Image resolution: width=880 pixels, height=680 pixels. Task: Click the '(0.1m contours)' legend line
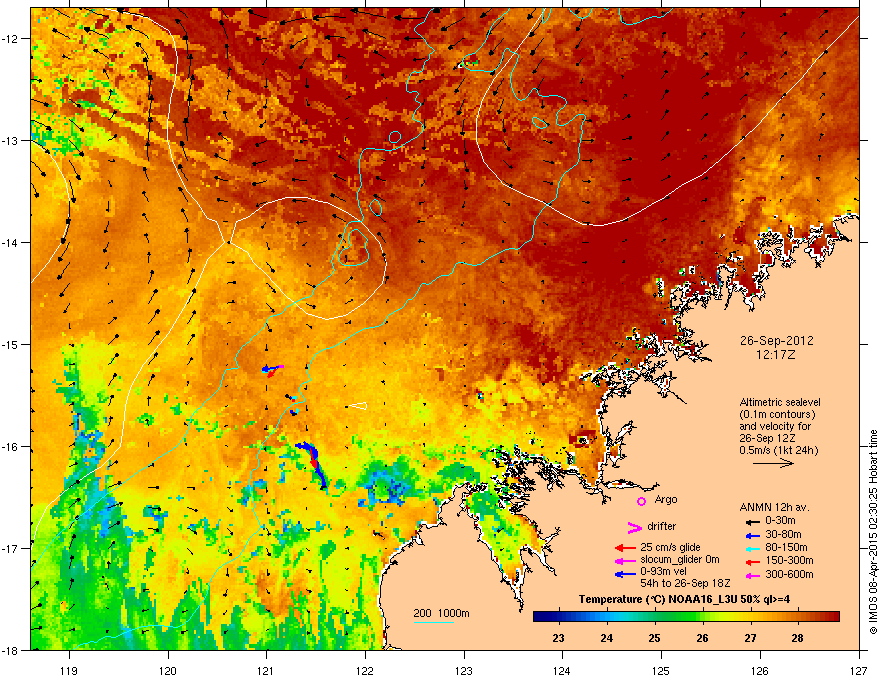point(777,415)
